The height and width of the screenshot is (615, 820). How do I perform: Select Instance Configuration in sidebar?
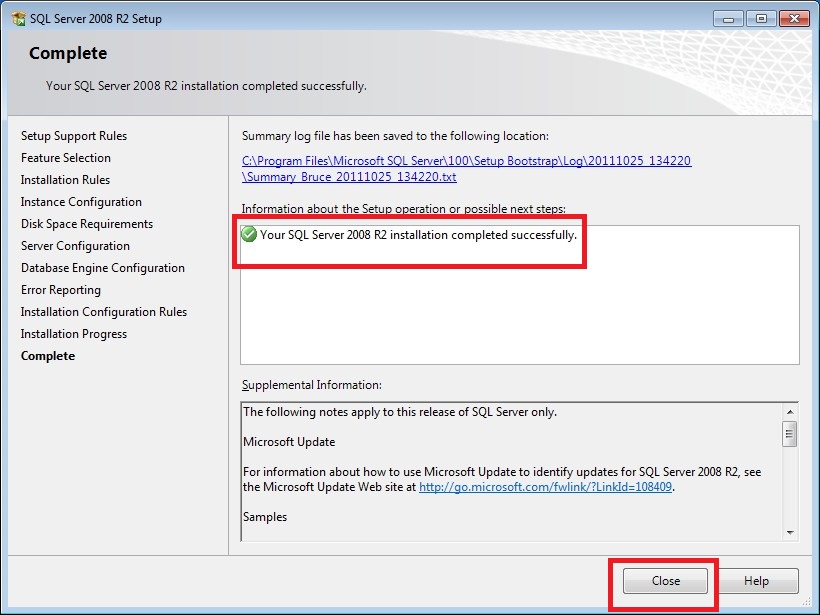81,202
